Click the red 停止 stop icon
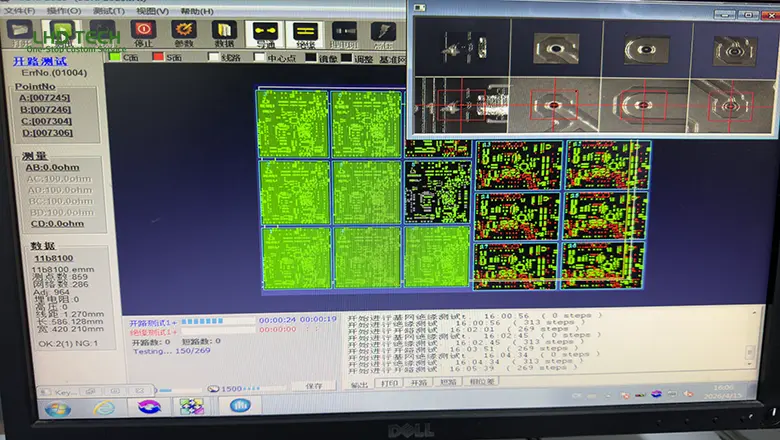Screen dimensions: 780x440 click(x=144, y=30)
